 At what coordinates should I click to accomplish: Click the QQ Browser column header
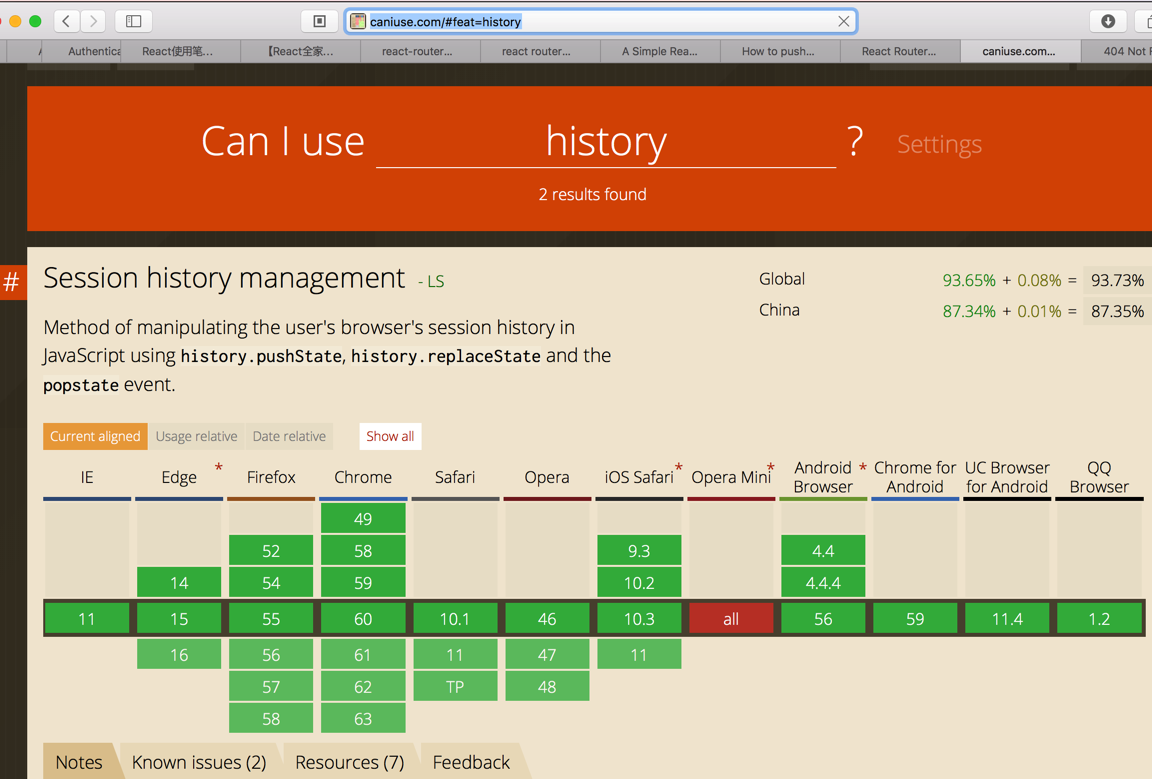tap(1099, 478)
